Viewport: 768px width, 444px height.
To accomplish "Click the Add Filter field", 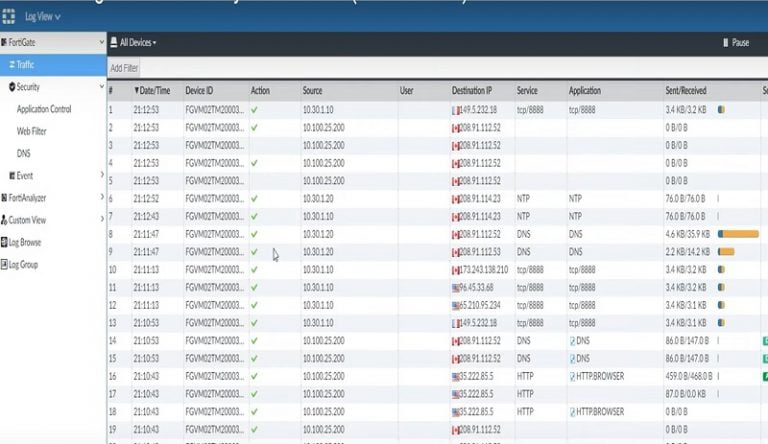I will (125, 68).
